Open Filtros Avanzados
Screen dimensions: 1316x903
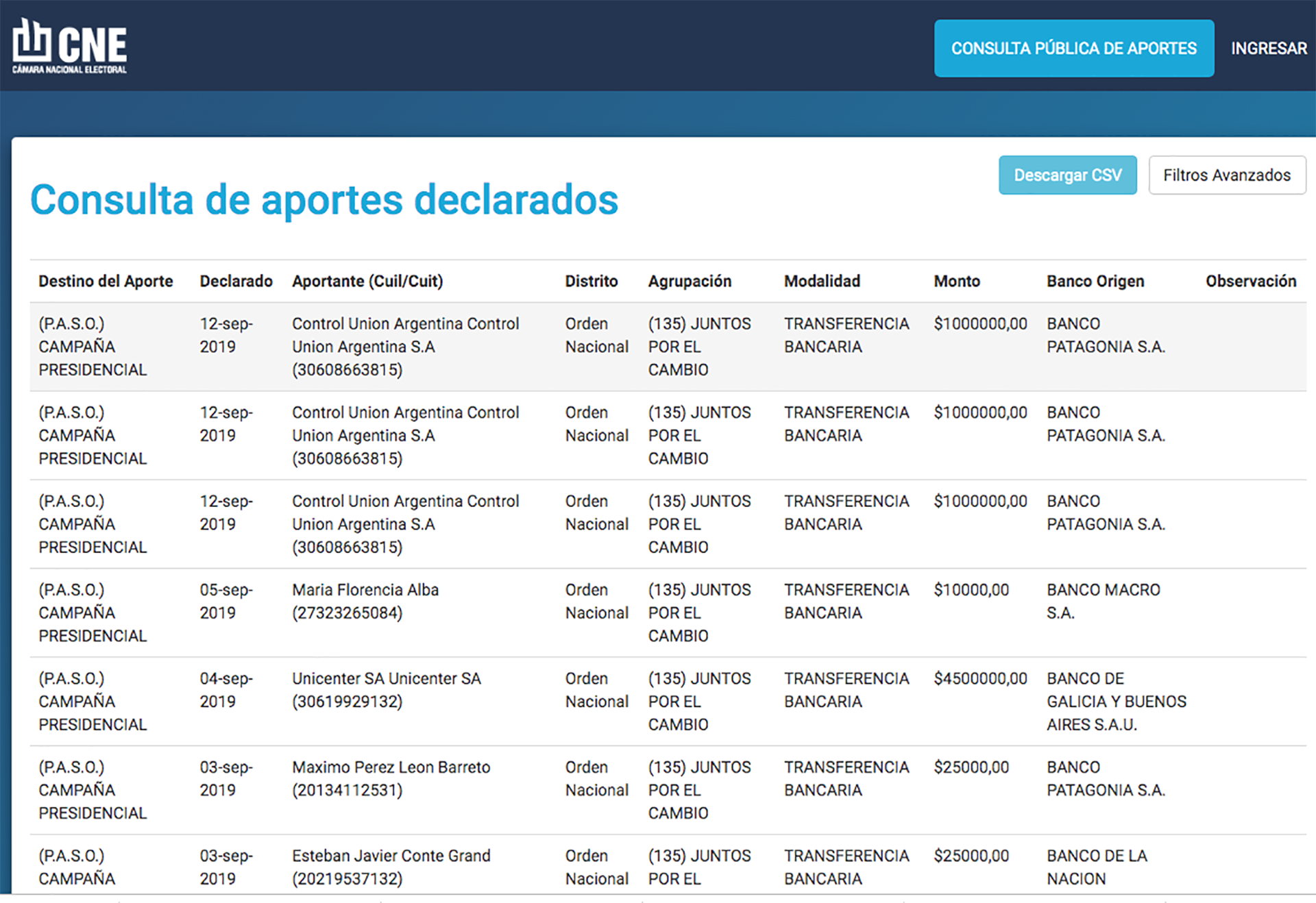[x=1227, y=175]
